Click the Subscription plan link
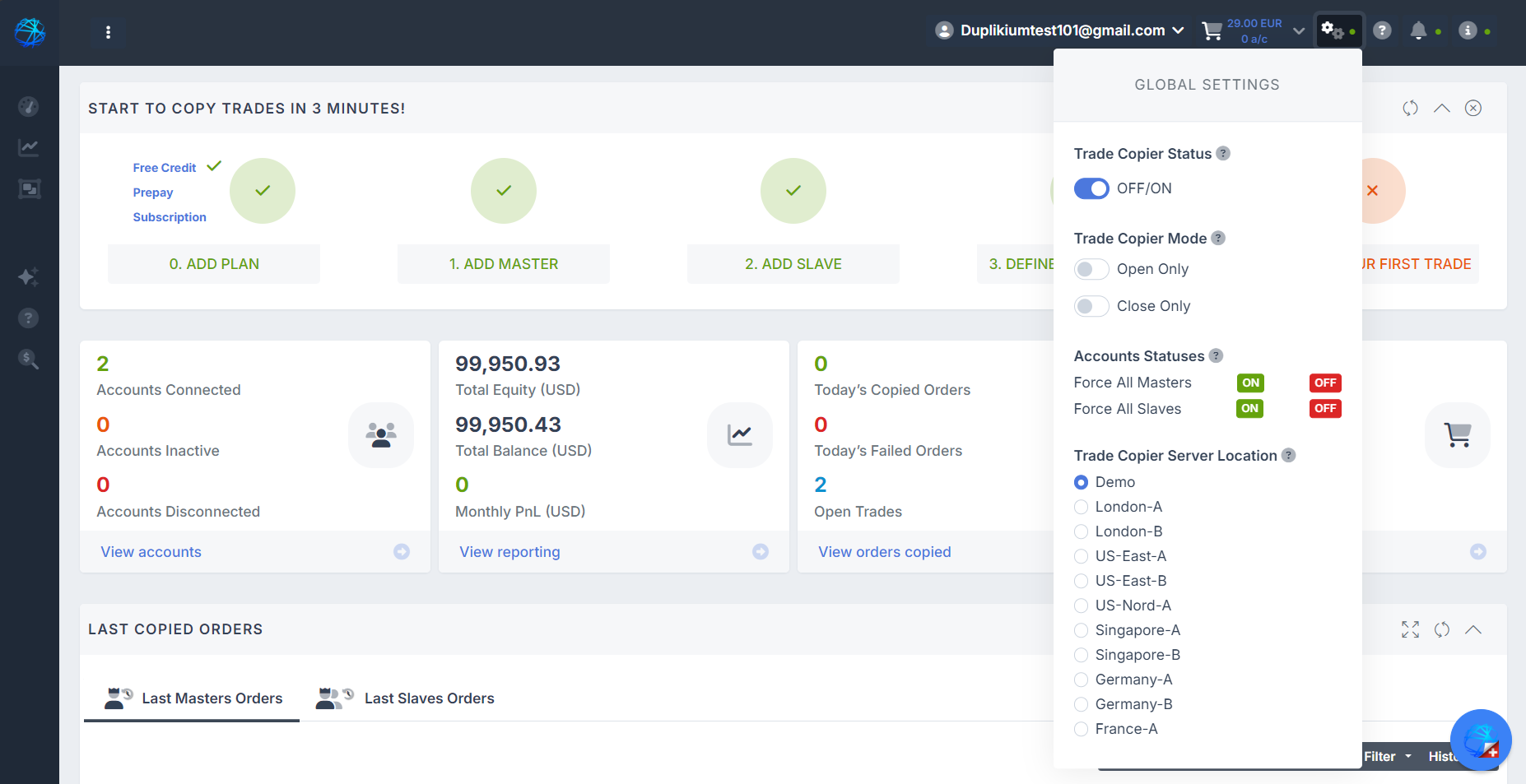 [x=170, y=217]
